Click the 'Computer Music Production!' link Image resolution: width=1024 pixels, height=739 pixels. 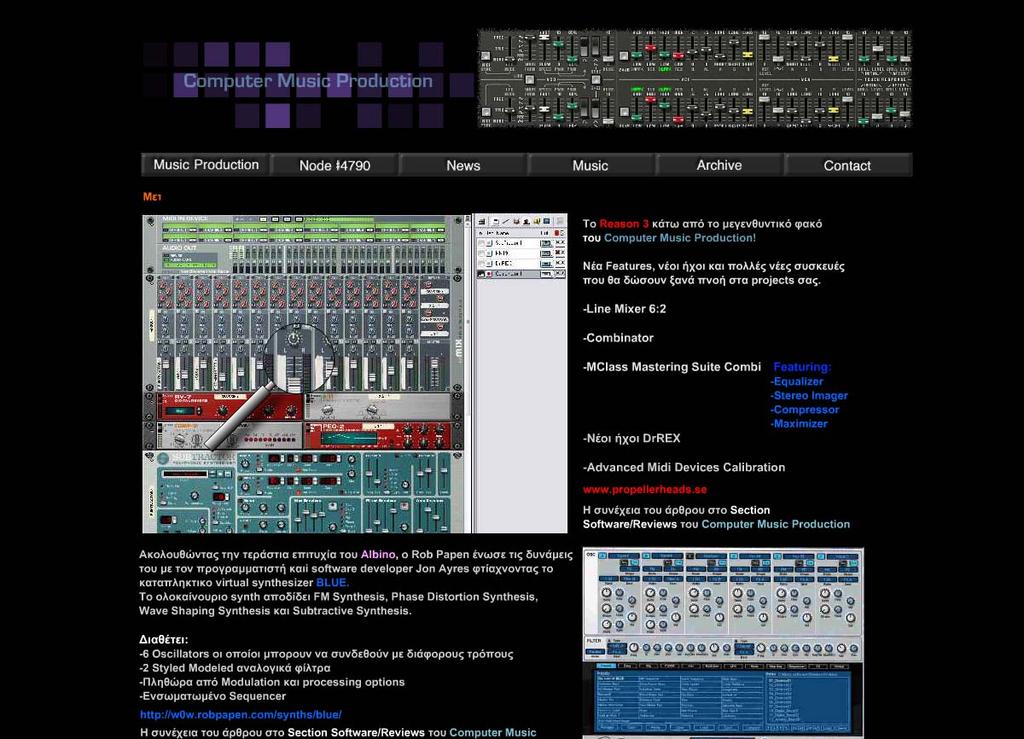[x=680, y=238]
